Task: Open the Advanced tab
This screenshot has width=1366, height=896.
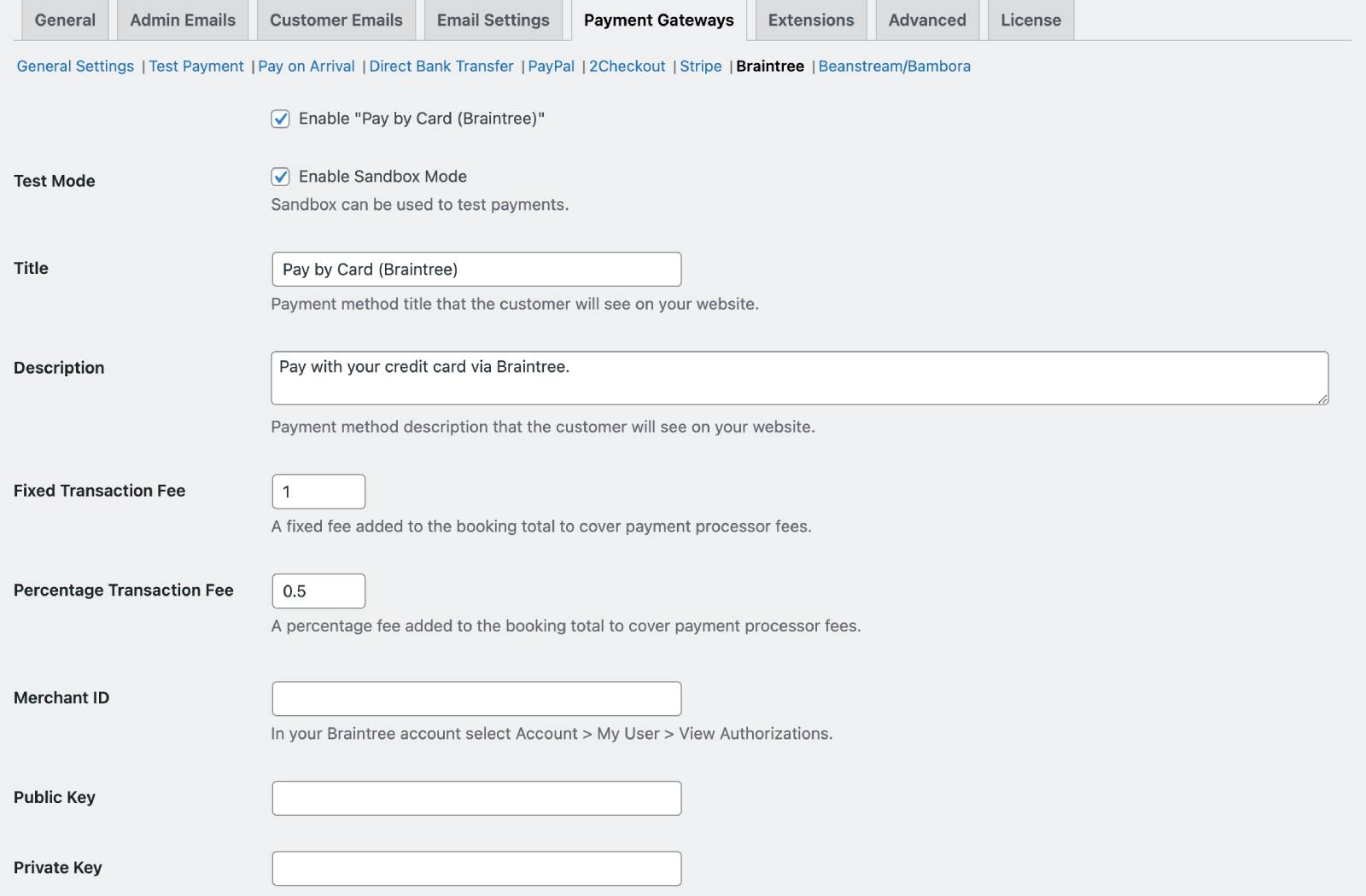Action: click(926, 20)
